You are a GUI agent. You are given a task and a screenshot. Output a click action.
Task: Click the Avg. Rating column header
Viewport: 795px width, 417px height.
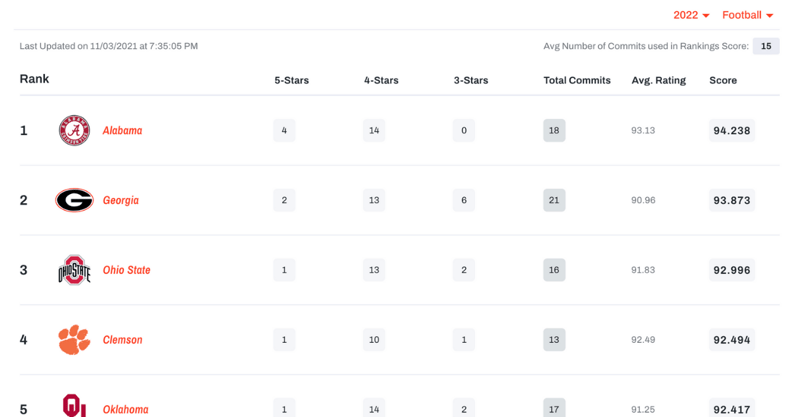659,80
